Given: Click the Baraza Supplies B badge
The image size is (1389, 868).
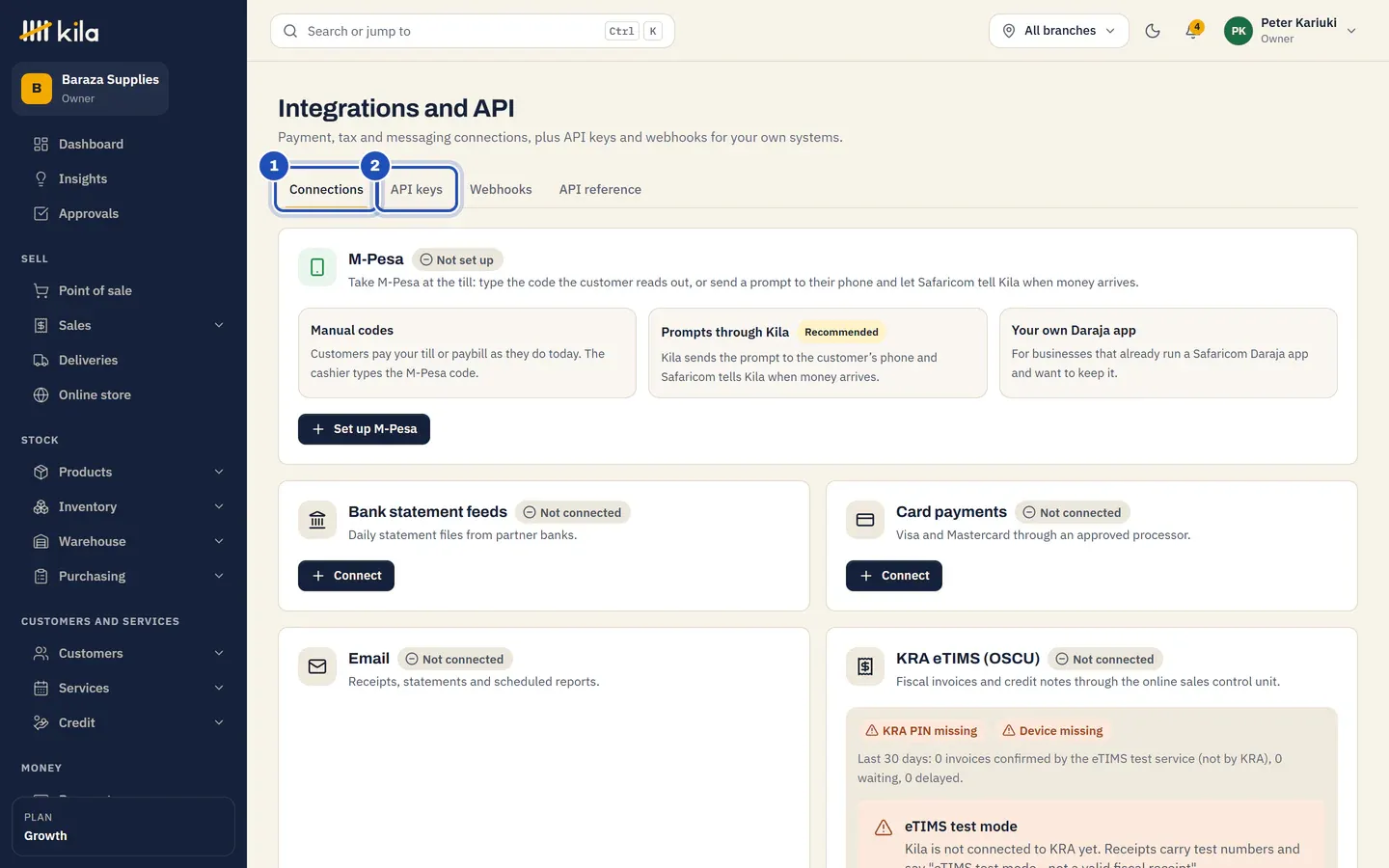Looking at the screenshot, I should click(37, 89).
